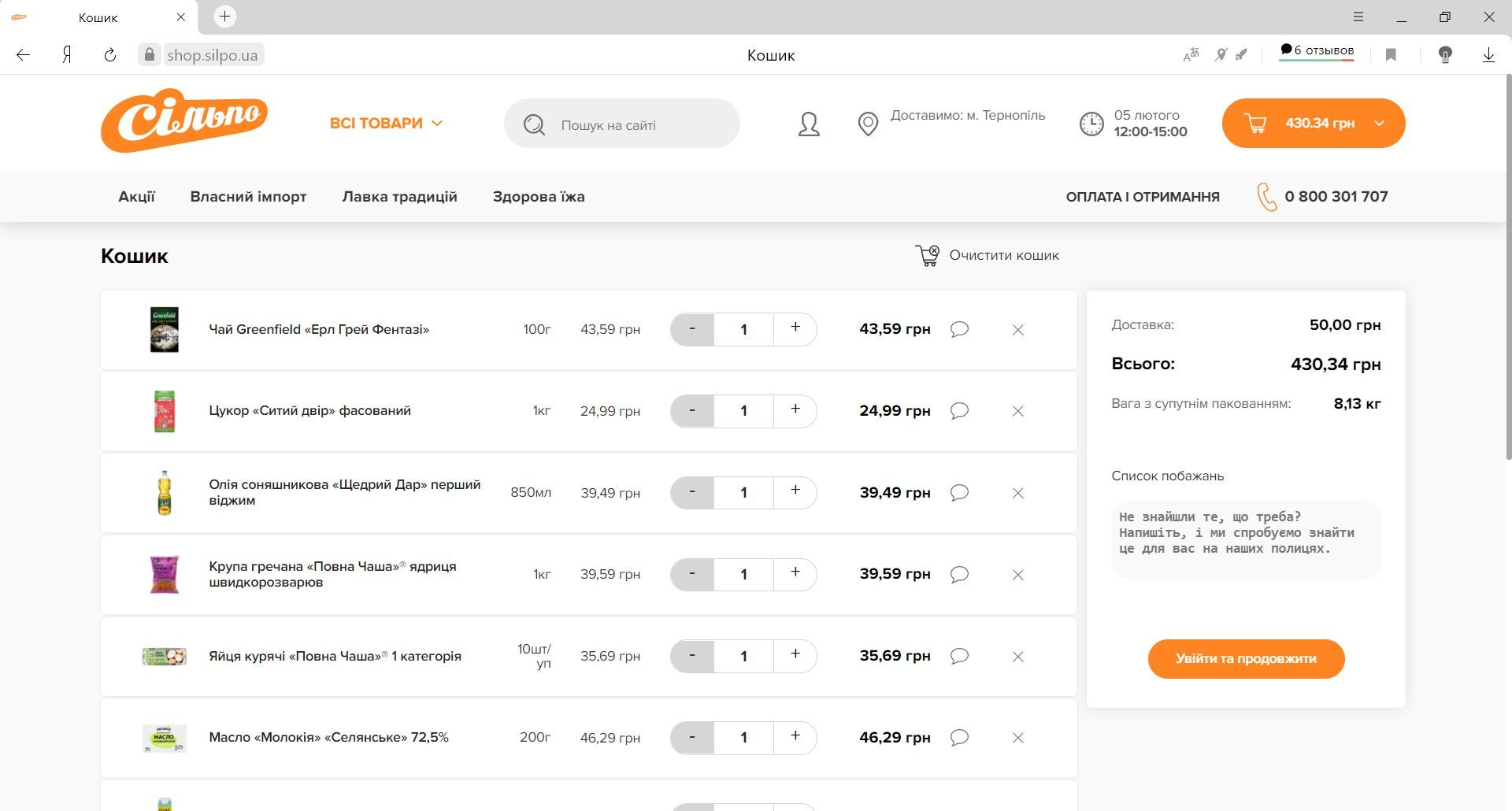Click the Сільпо logo
The height and width of the screenshot is (811, 1512).
tap(184, 124)
